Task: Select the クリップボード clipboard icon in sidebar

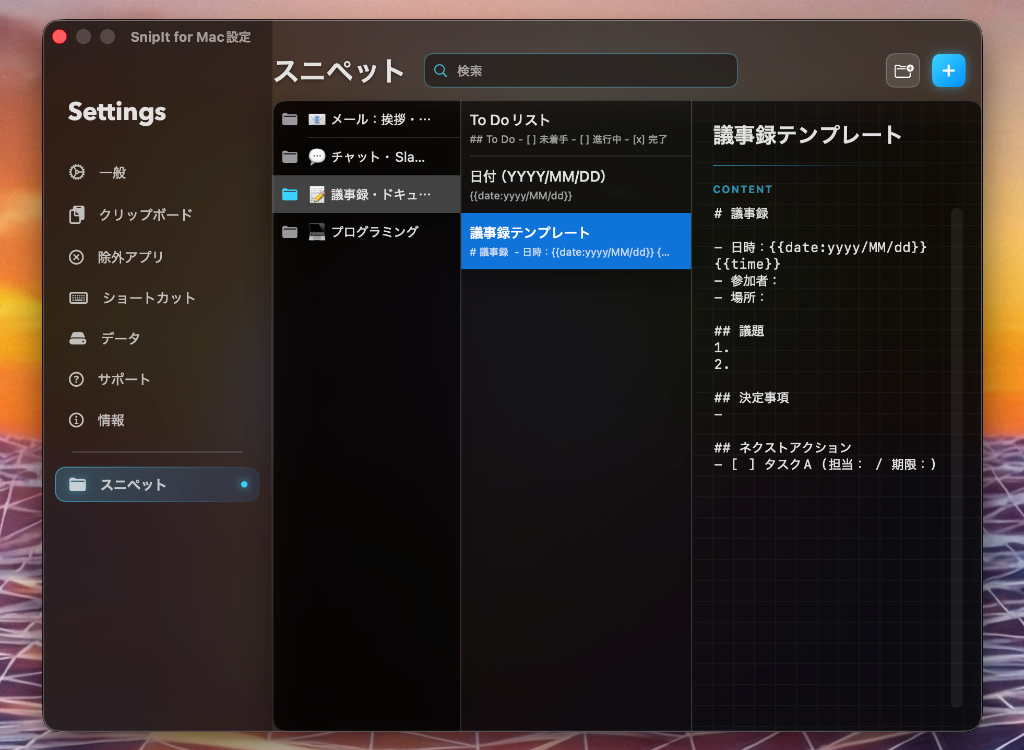Action: click(77, 214)
